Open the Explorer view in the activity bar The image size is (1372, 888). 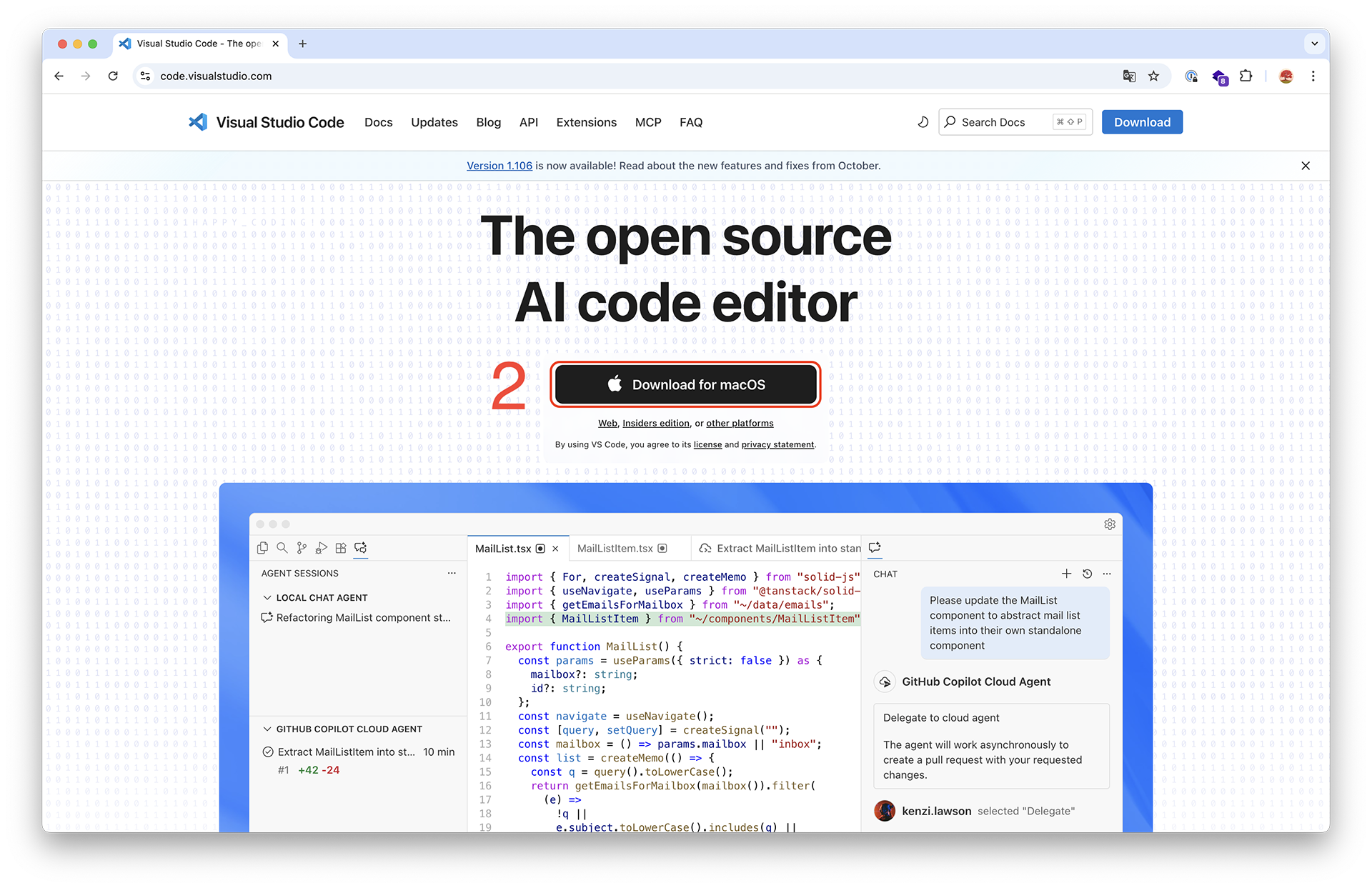click(x=262, y=547)
